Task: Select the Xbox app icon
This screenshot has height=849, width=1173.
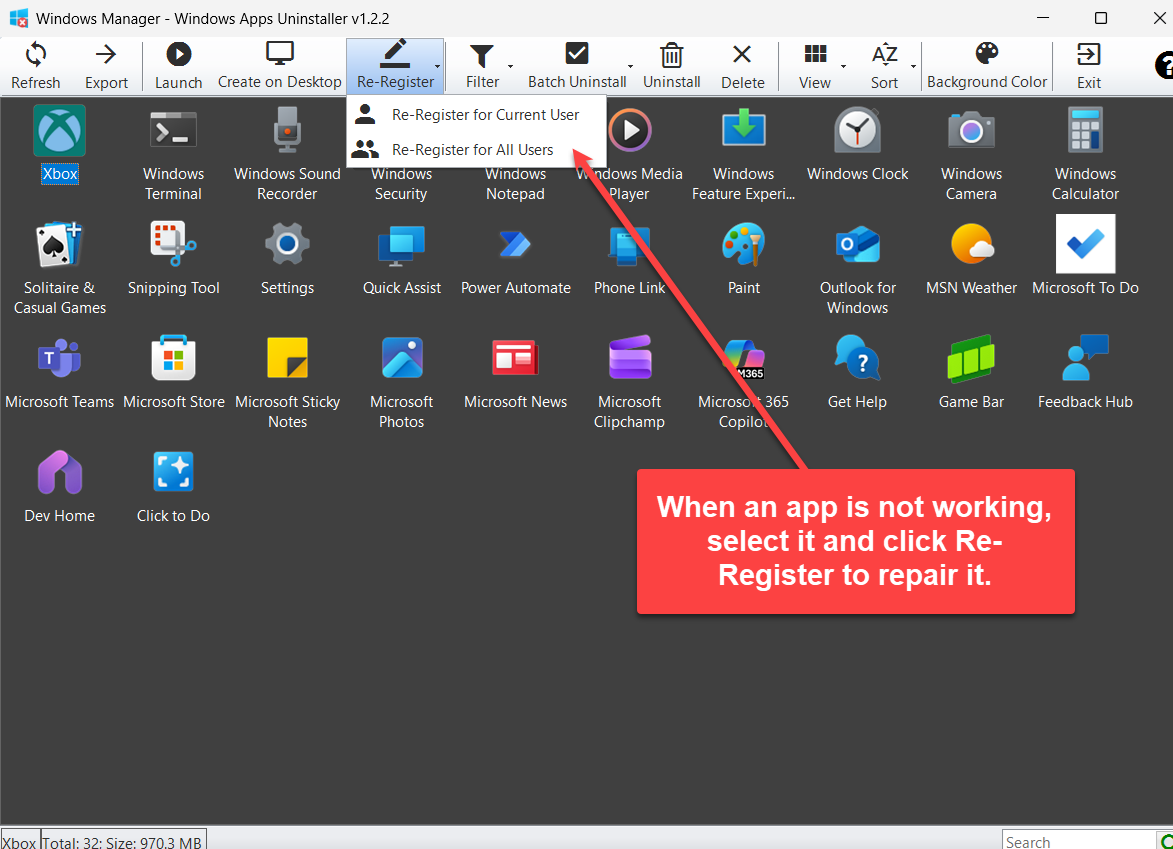Action: 60,131
